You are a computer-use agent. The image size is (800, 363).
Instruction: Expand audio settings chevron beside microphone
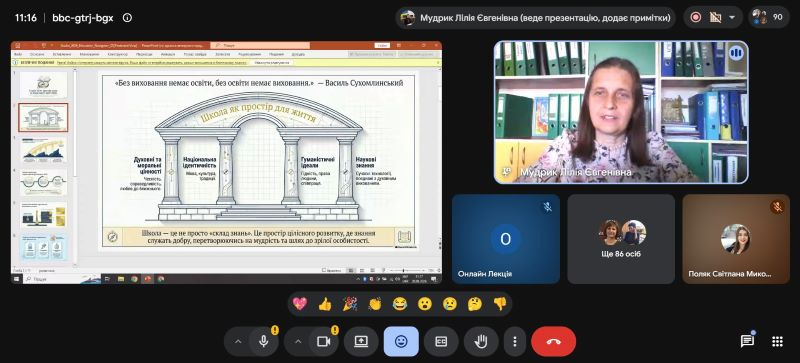tap(238, 342)
